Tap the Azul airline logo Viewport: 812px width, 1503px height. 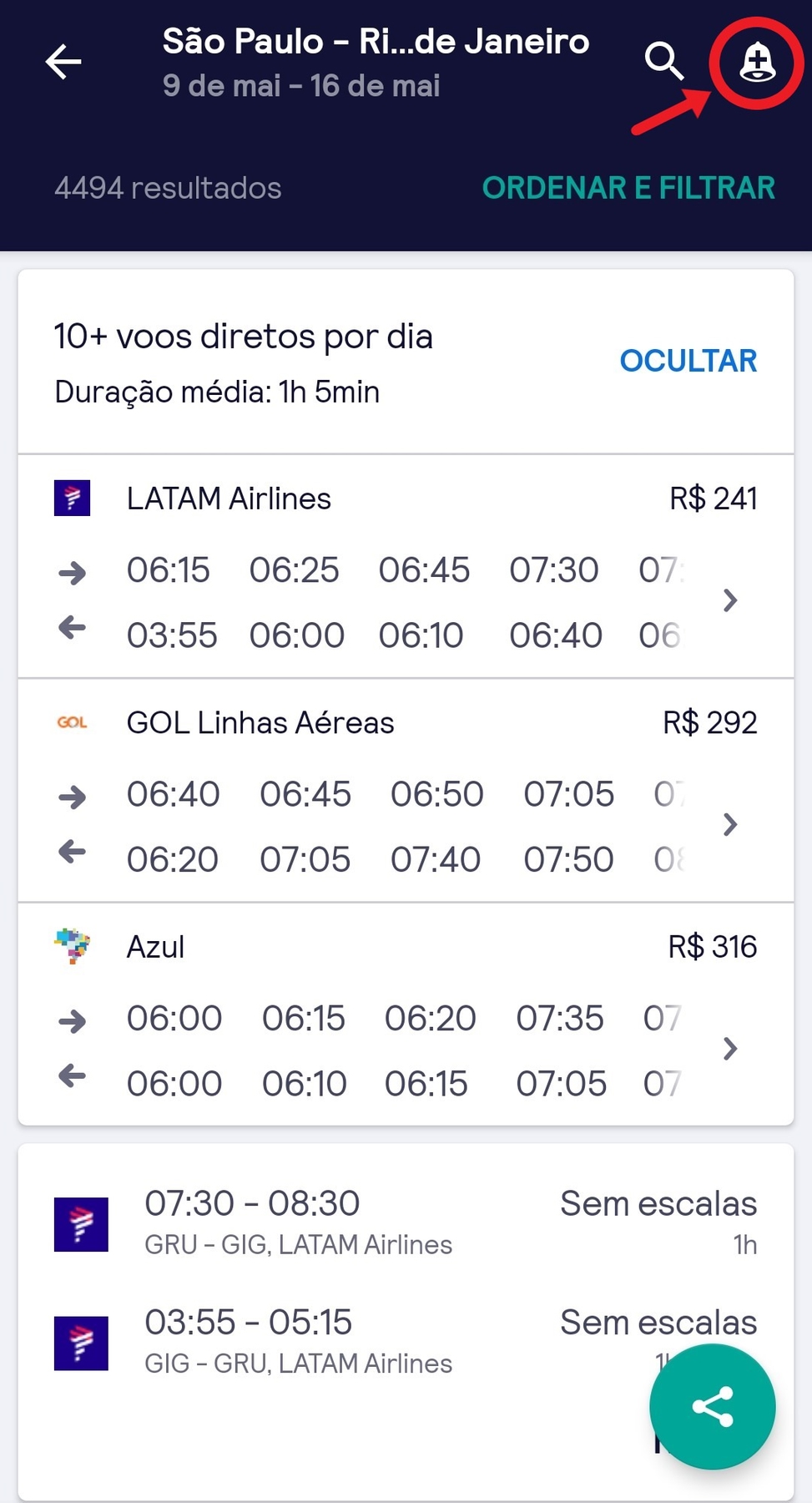click(73, 946)
